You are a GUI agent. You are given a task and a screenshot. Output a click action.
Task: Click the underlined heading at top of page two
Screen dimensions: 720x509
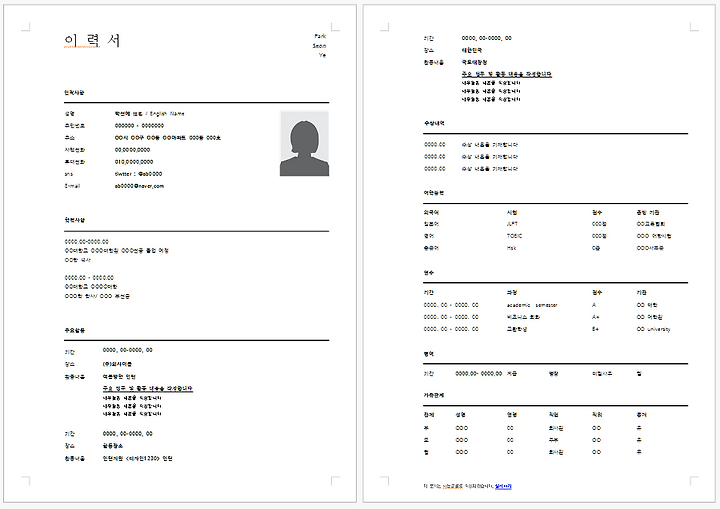pyautogui.click(x=506, y=74)
